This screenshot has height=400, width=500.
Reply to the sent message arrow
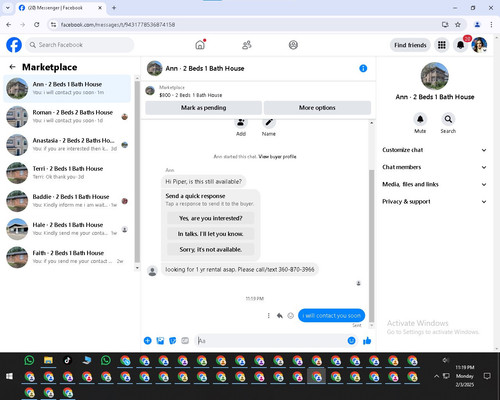click(280, 315)
